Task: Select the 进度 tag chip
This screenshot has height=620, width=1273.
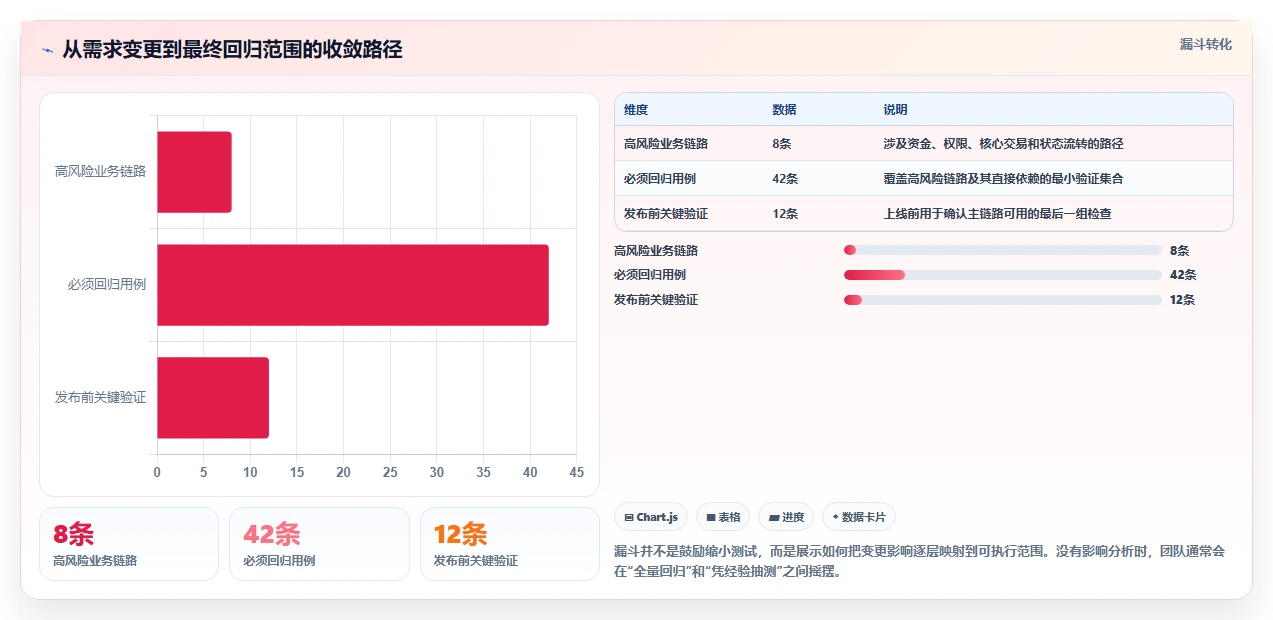Action: (786, 517)
